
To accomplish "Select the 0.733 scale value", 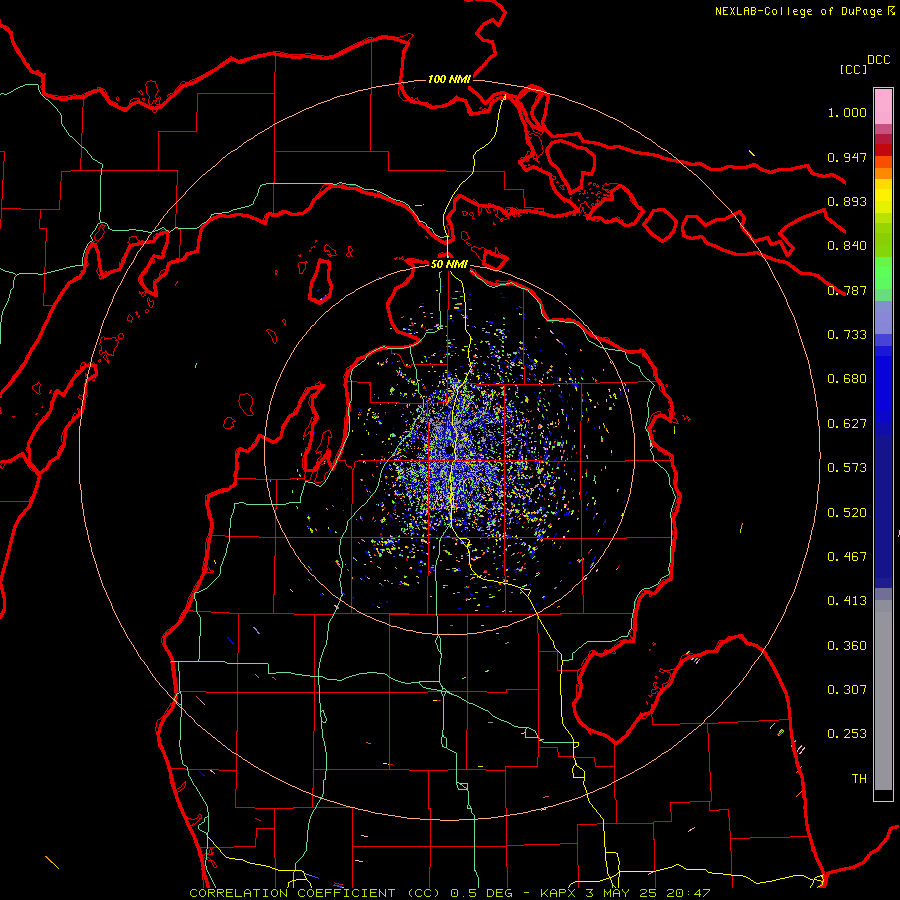I will pos(847,335).
